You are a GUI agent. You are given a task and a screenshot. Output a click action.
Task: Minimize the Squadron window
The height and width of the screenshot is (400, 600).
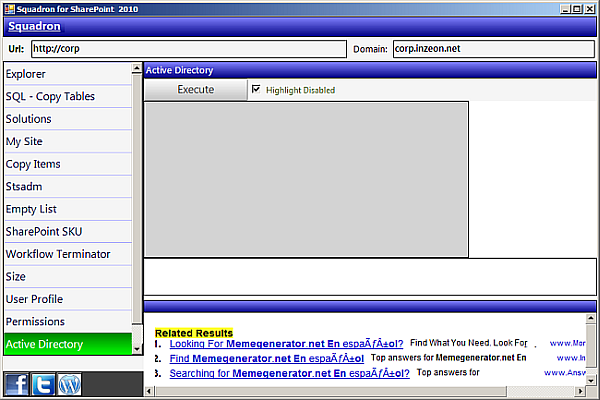point(565,9)
